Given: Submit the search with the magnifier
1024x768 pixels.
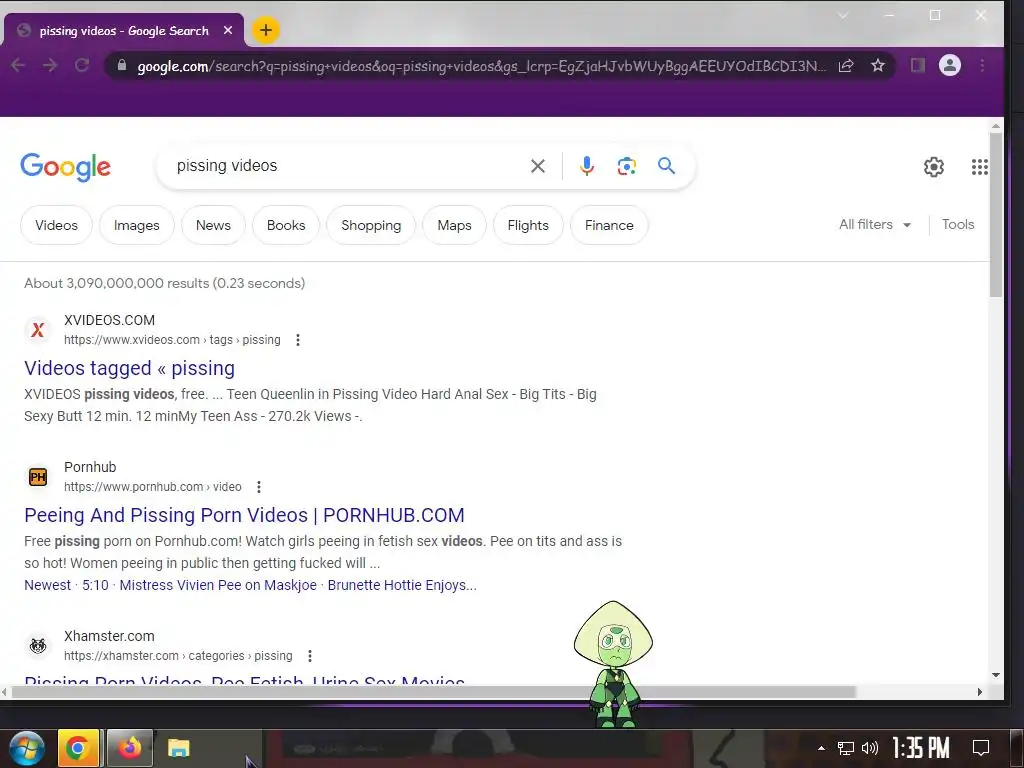Looking at the screenshot, I should coord(666,166).
